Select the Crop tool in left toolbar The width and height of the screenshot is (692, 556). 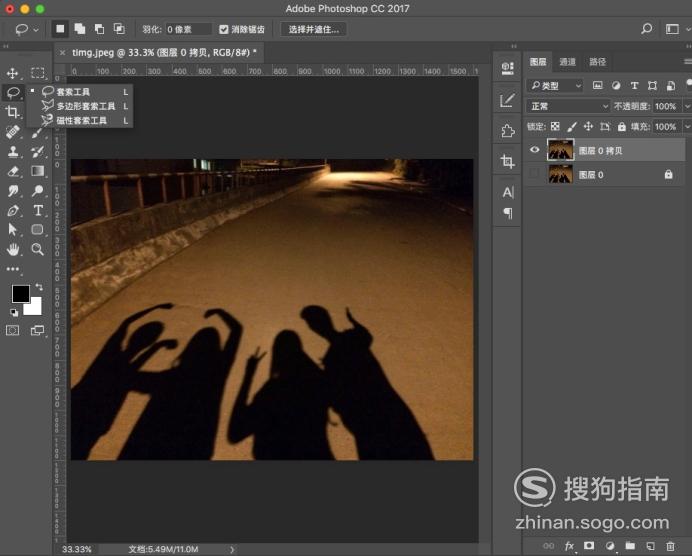click(x=12, y=112)
